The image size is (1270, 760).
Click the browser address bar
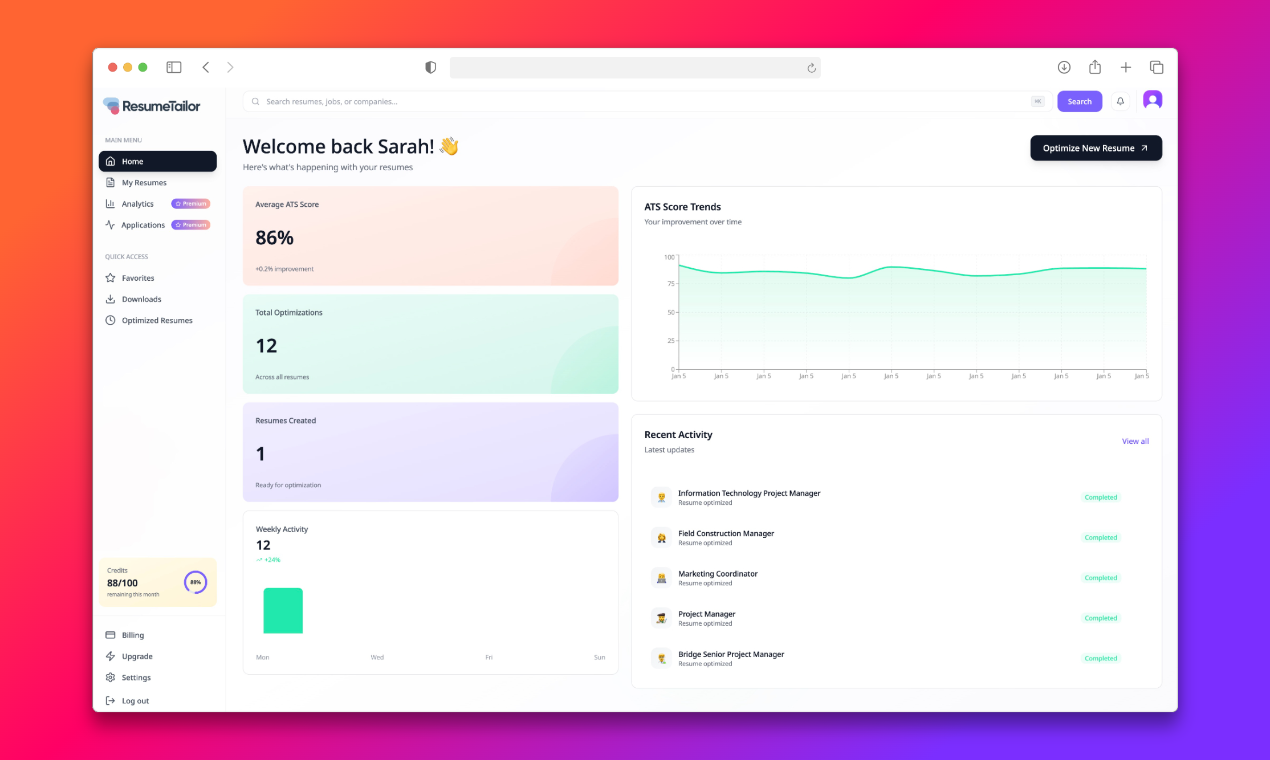(x=635, y=67)
